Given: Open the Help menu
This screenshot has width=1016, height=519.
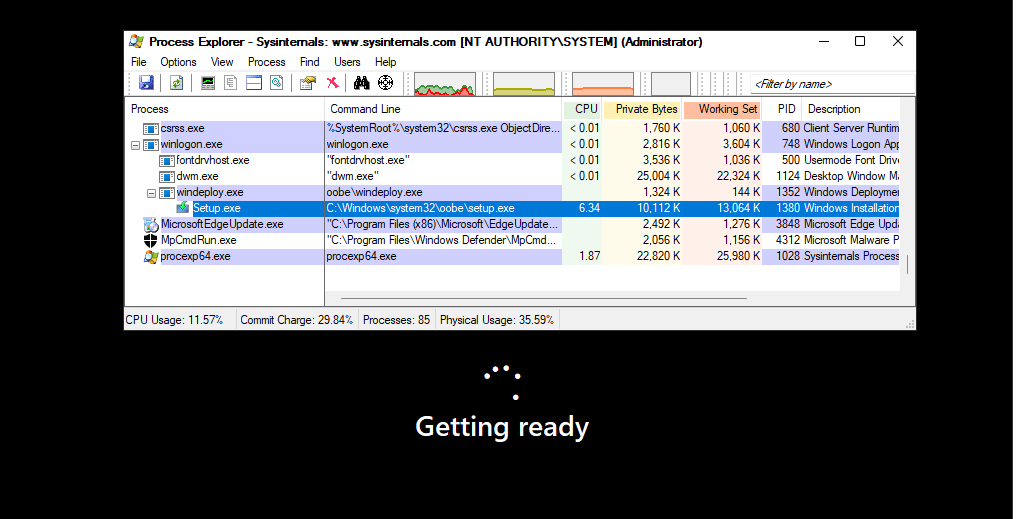Looking at the screenshot, I should click(x=386, y=62).
